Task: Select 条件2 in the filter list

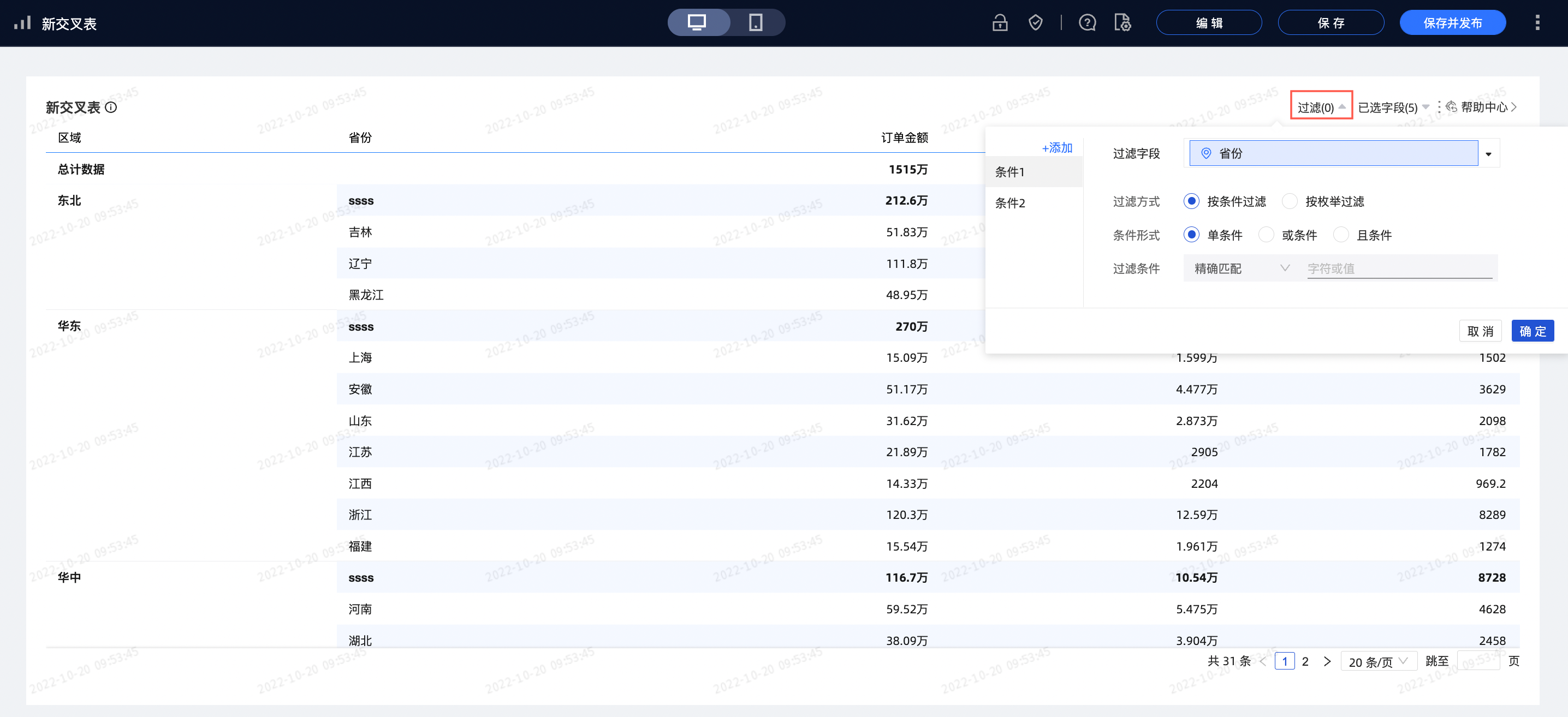Action: [1034, 203]
